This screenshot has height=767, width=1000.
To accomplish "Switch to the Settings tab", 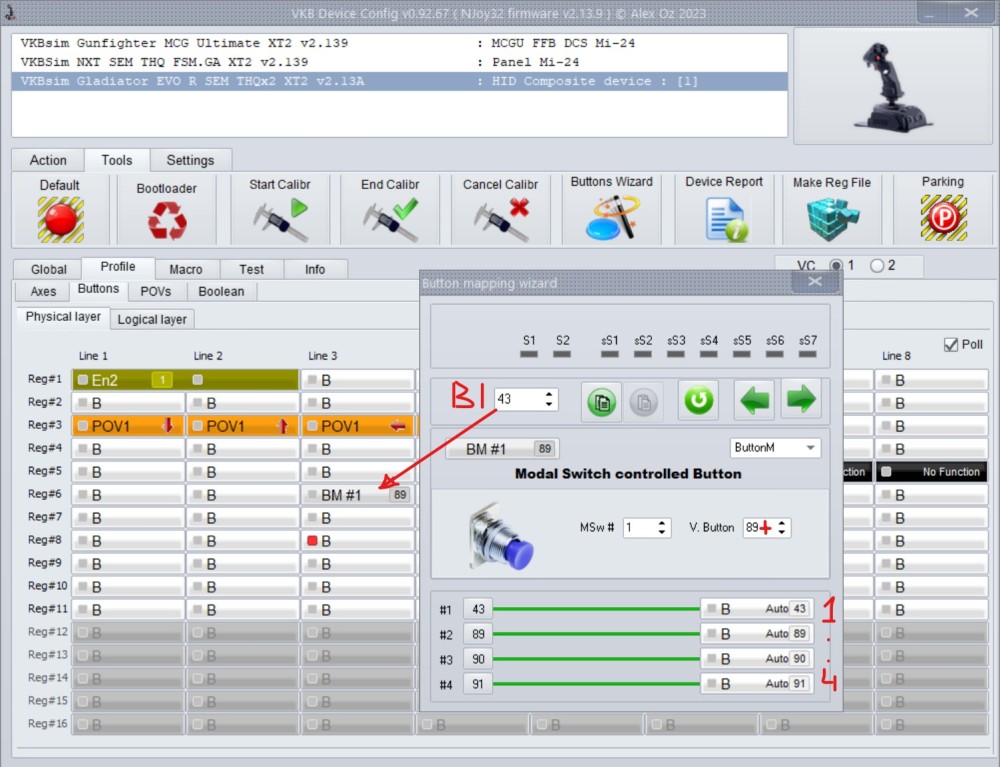I will [x=190, y=160].
